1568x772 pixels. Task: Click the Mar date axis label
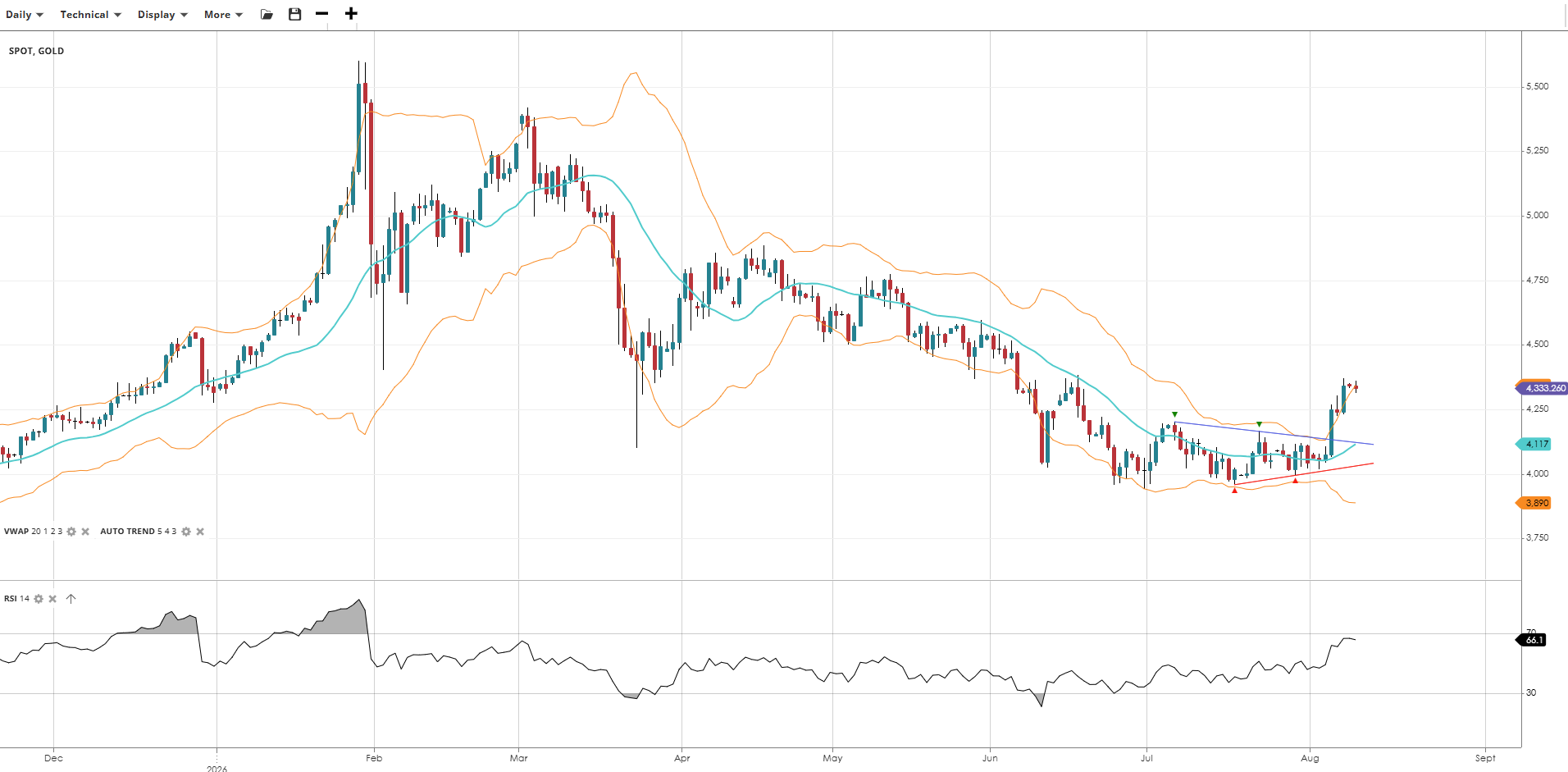pos(518,758)
